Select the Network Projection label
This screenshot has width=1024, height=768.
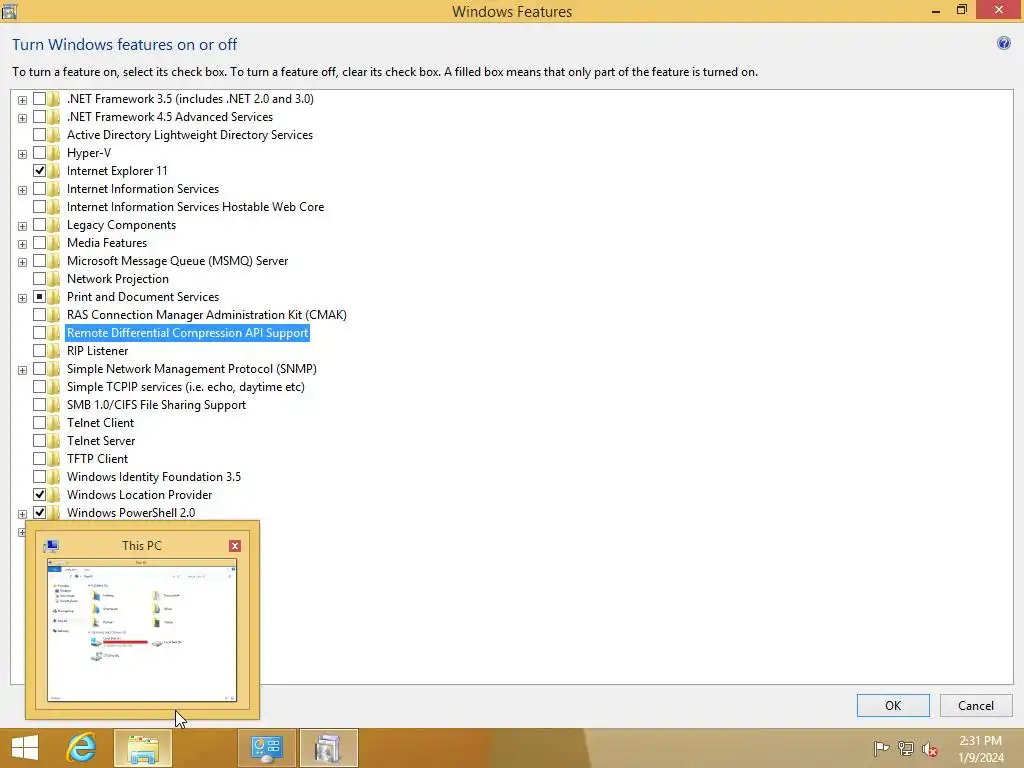pos(118,279)
